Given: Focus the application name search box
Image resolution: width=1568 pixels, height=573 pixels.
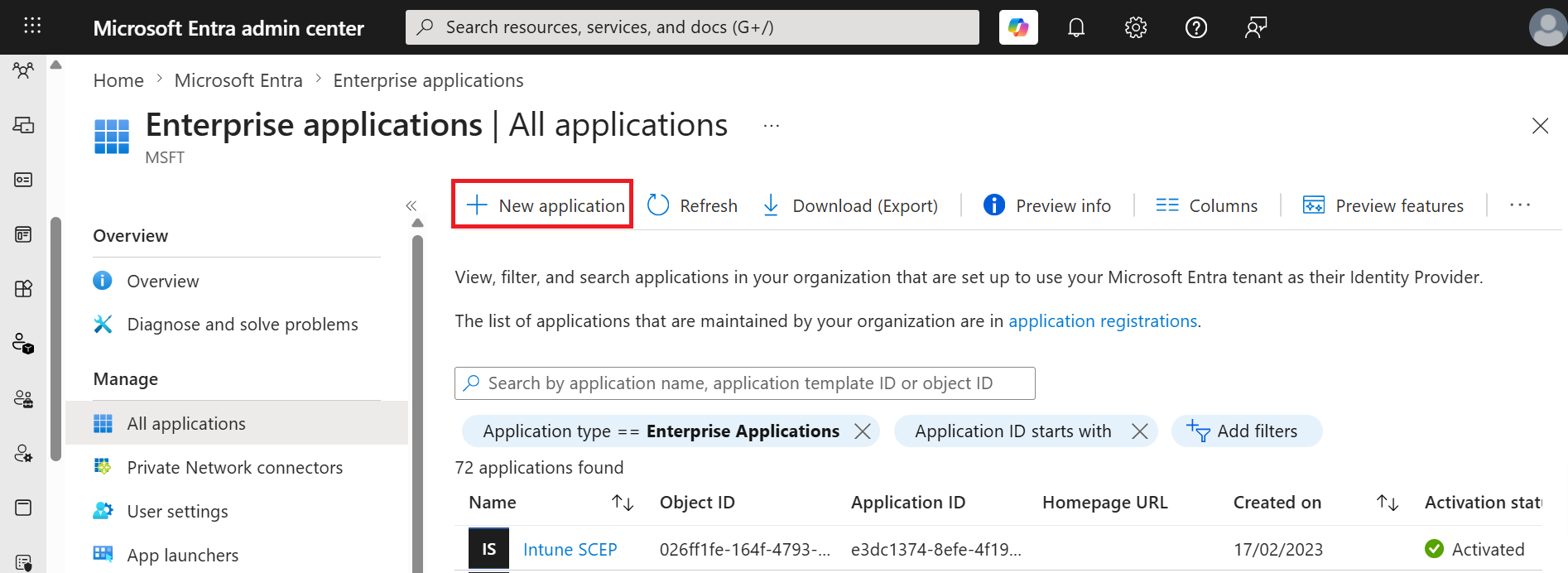Looking at the screenshot, I should pyautogui.click(x=744, y=383).
